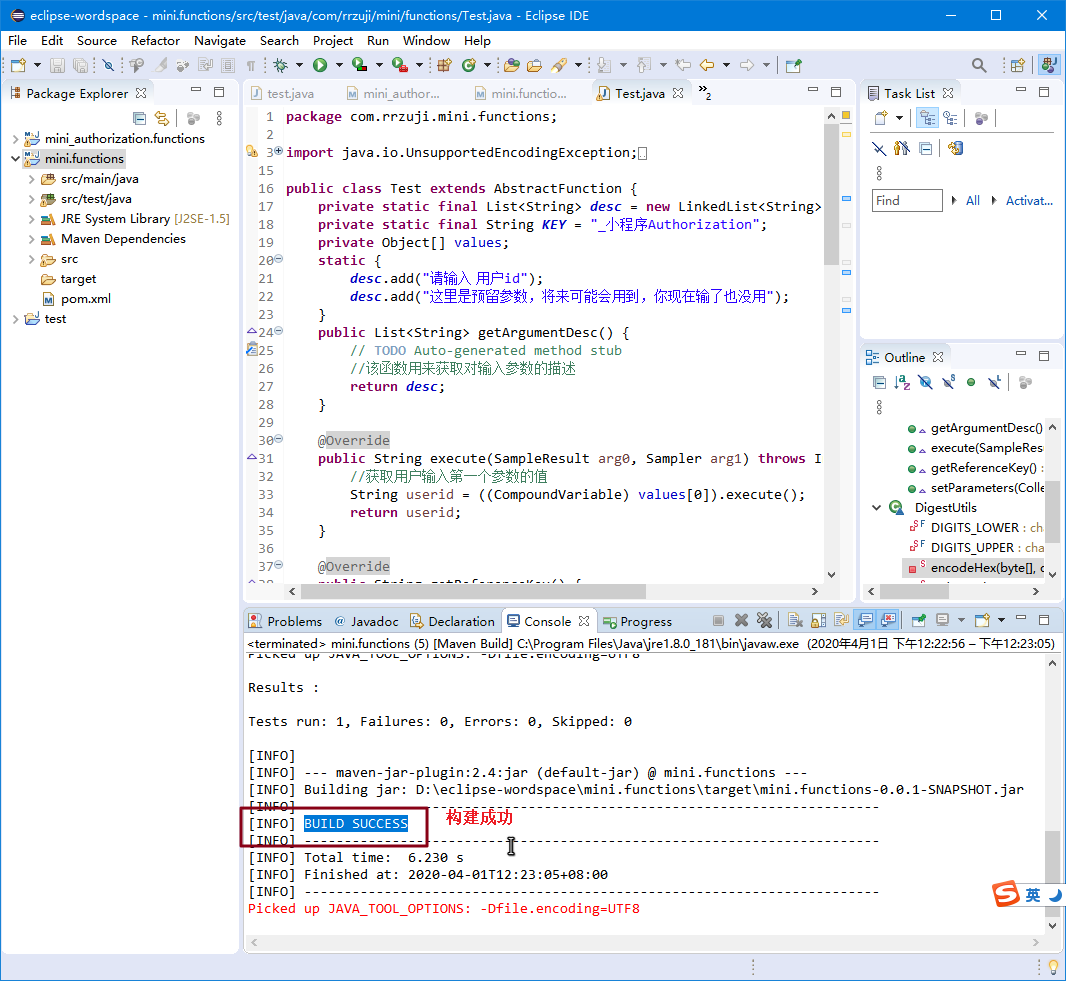1066x981 pixels.
Task: Collapse All in Package Explorer
Action: tap(139, 118)
